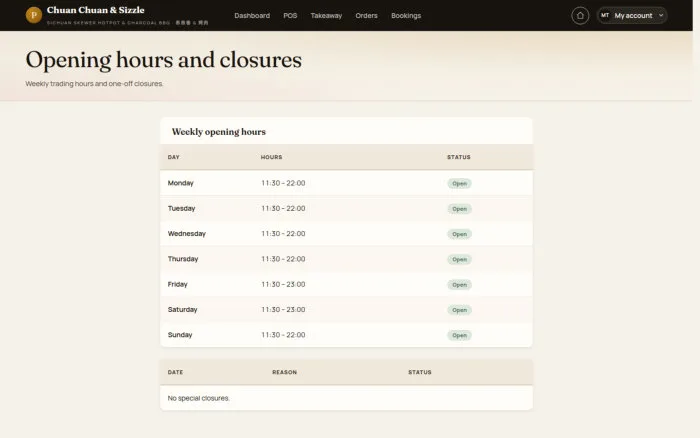
Task: Open the Orders menu item
Action: [366, 16]
